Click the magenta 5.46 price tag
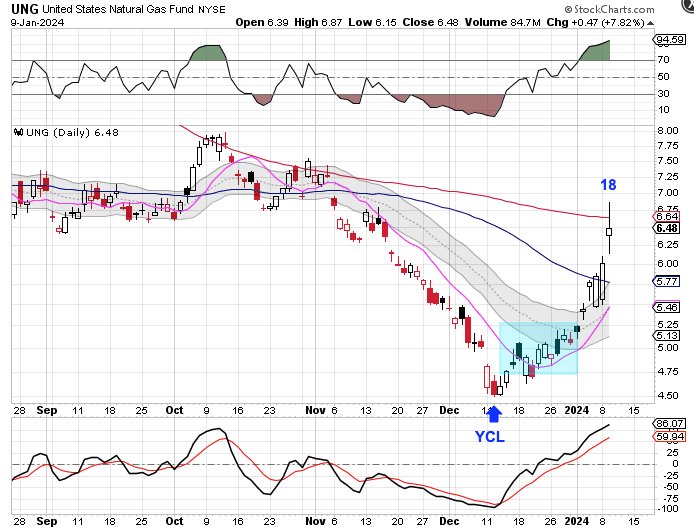The height and width of the screenshot is (528, 694). click(x=668, y=308)
